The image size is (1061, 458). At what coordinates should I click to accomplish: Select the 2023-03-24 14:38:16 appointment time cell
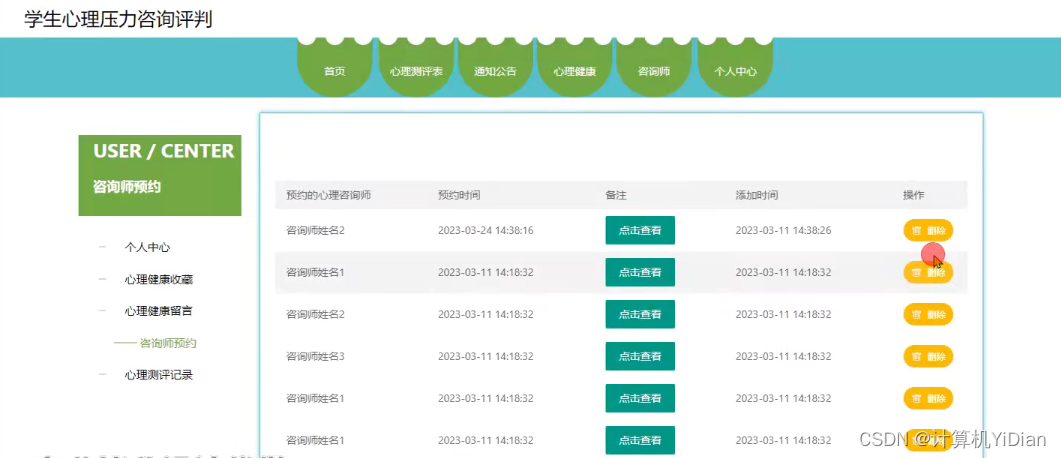[x=485, y=230]
